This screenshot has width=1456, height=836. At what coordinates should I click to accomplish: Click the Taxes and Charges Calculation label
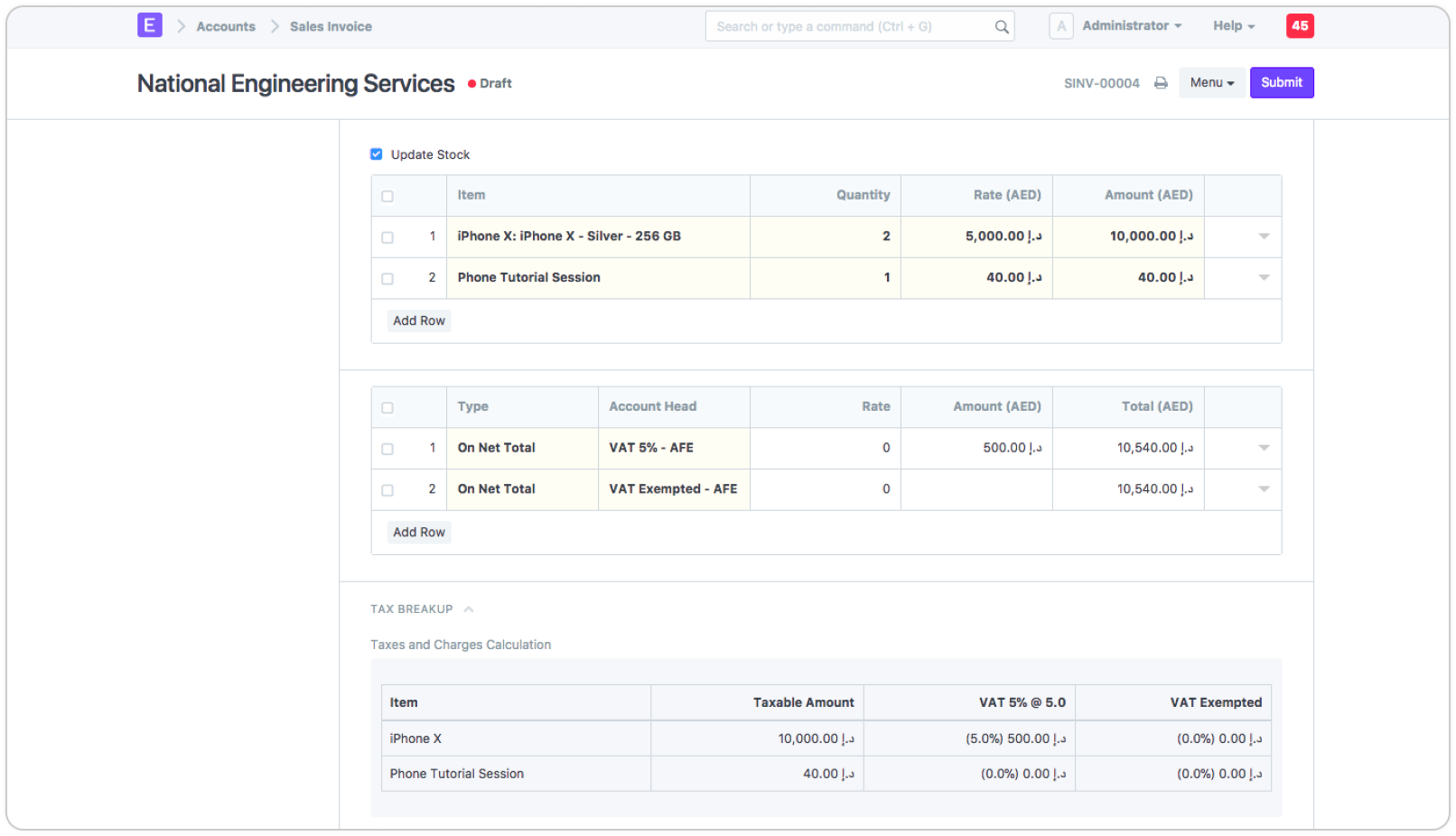pyautogui.click(x=461, y=645)
